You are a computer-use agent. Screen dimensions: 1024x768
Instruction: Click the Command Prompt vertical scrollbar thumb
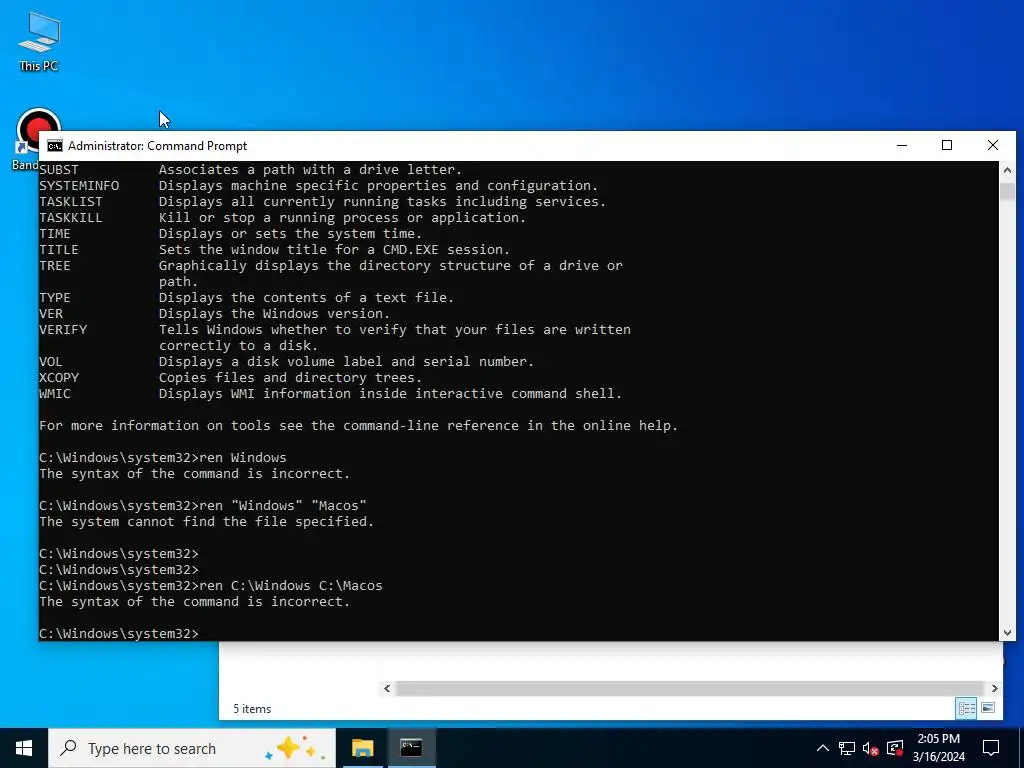point(1007,192)
